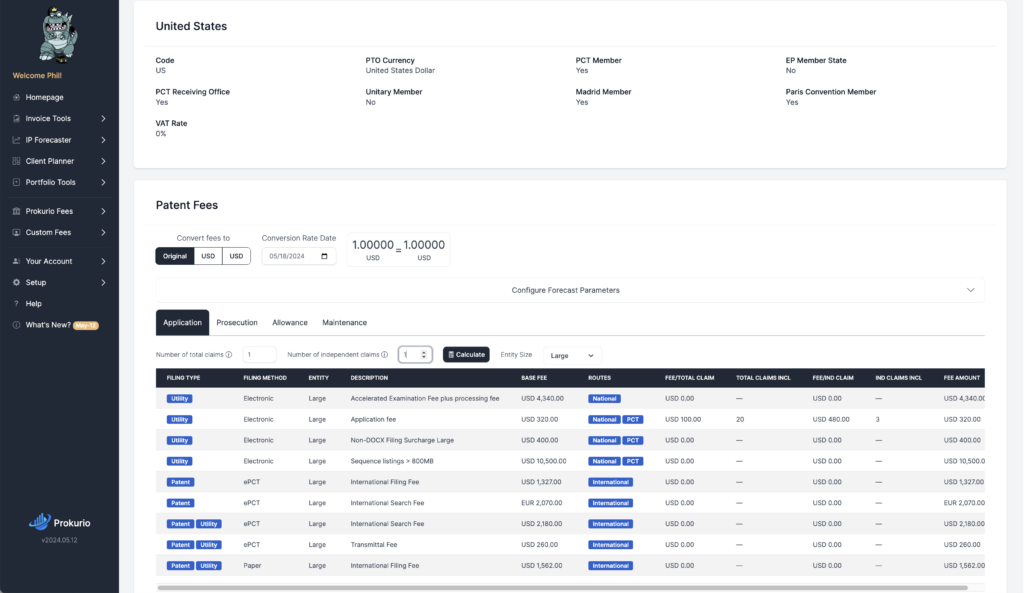Expand the Prokurio Fees submenu chevron
1024x593 pixels.
tap(103, 211)
